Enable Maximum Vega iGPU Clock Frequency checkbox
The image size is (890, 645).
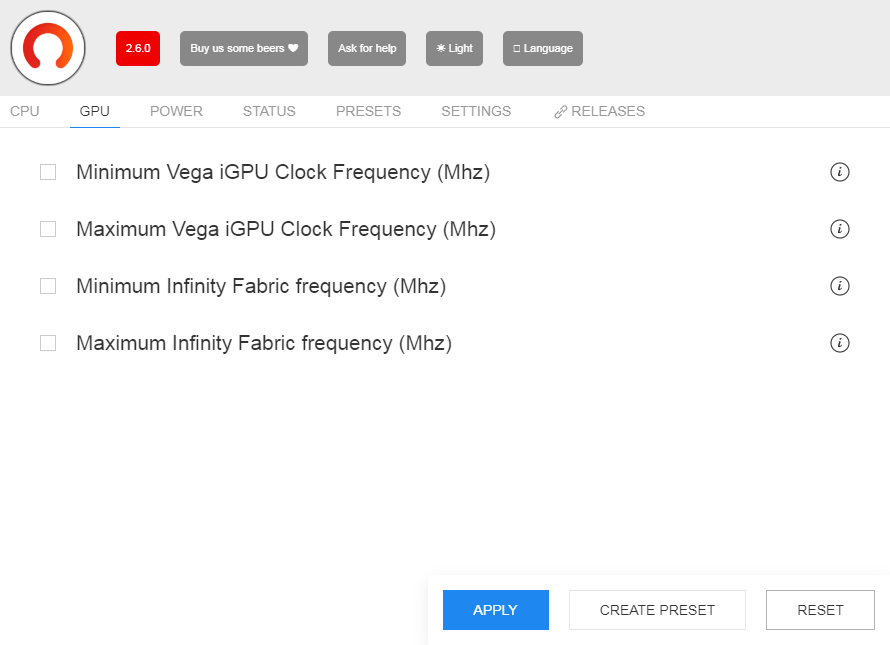click(48, 229)
